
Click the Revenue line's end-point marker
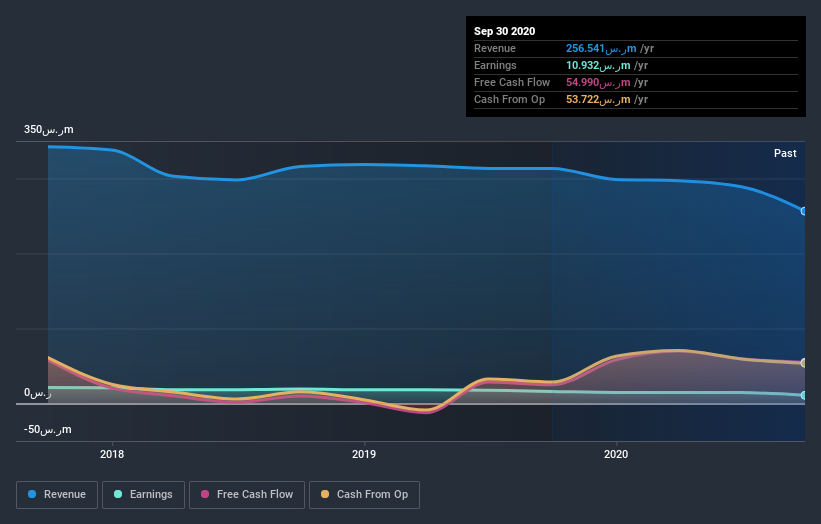click(x=804, y=211)
